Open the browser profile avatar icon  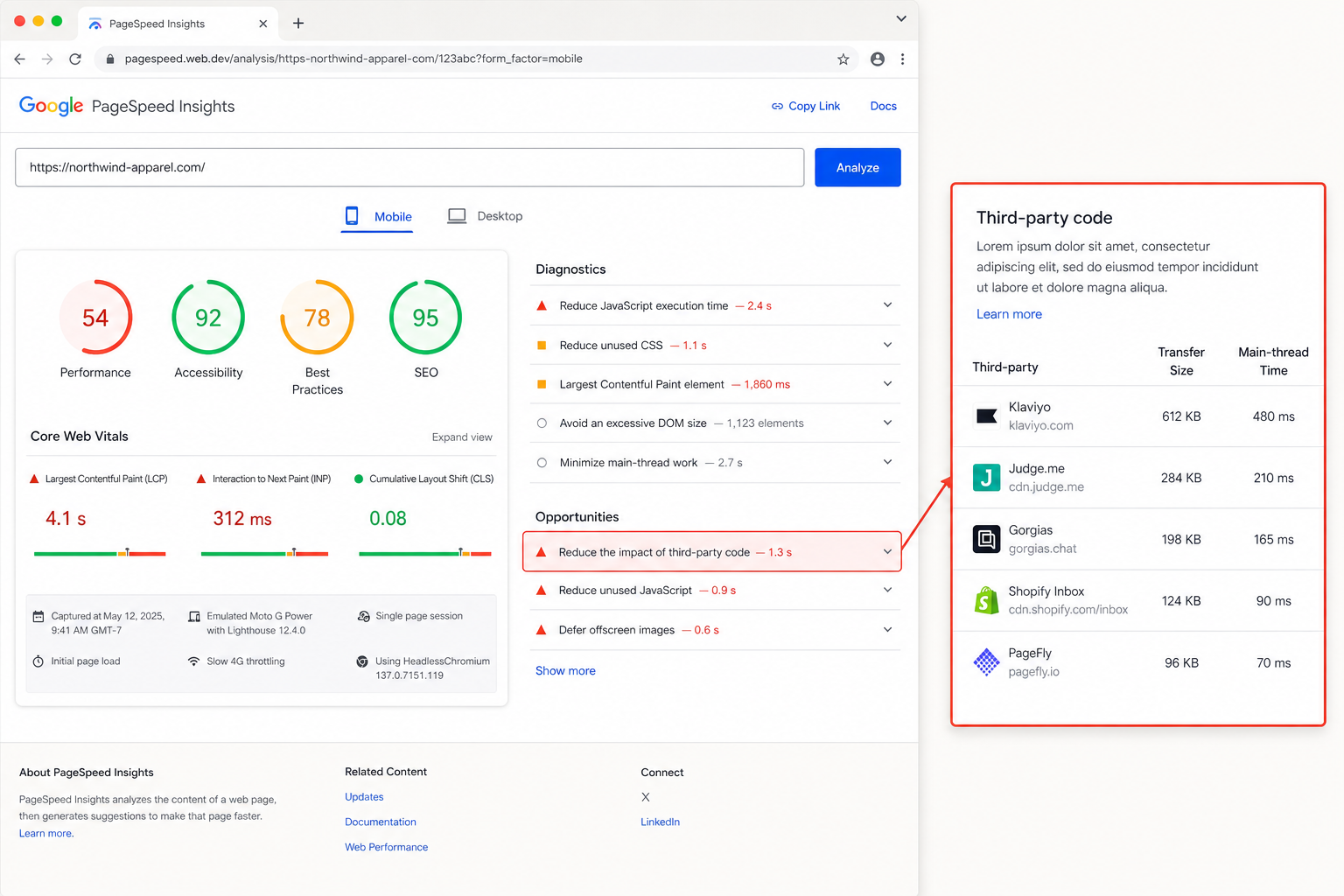click(x=877, y=59)
